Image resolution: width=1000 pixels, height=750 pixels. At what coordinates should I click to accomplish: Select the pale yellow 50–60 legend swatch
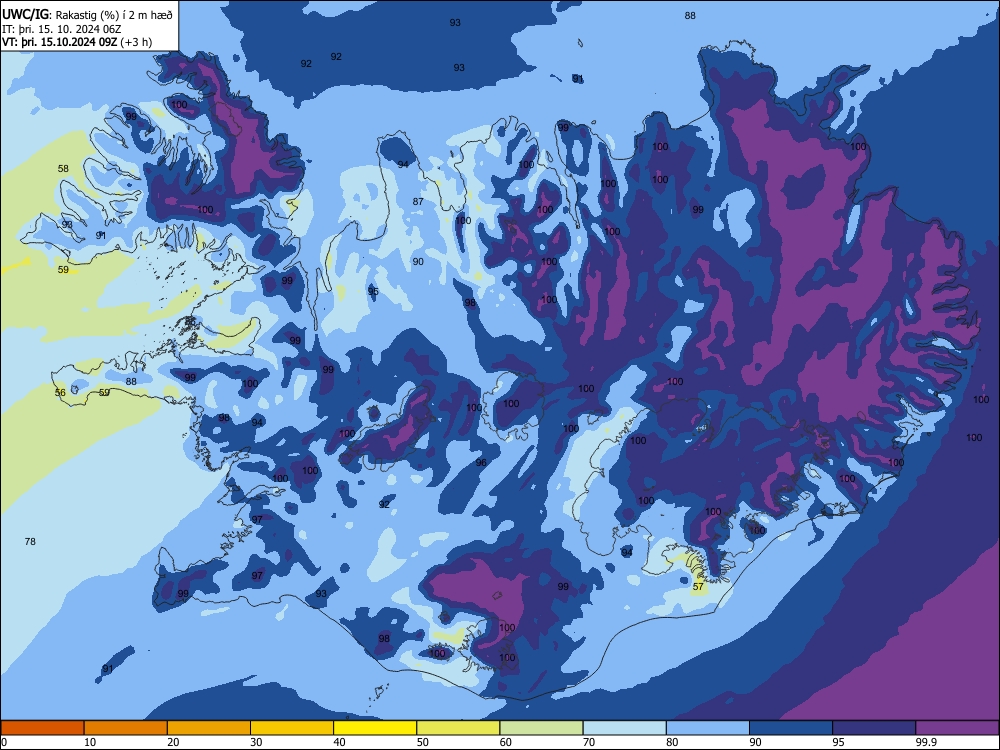tap(458, 728)
